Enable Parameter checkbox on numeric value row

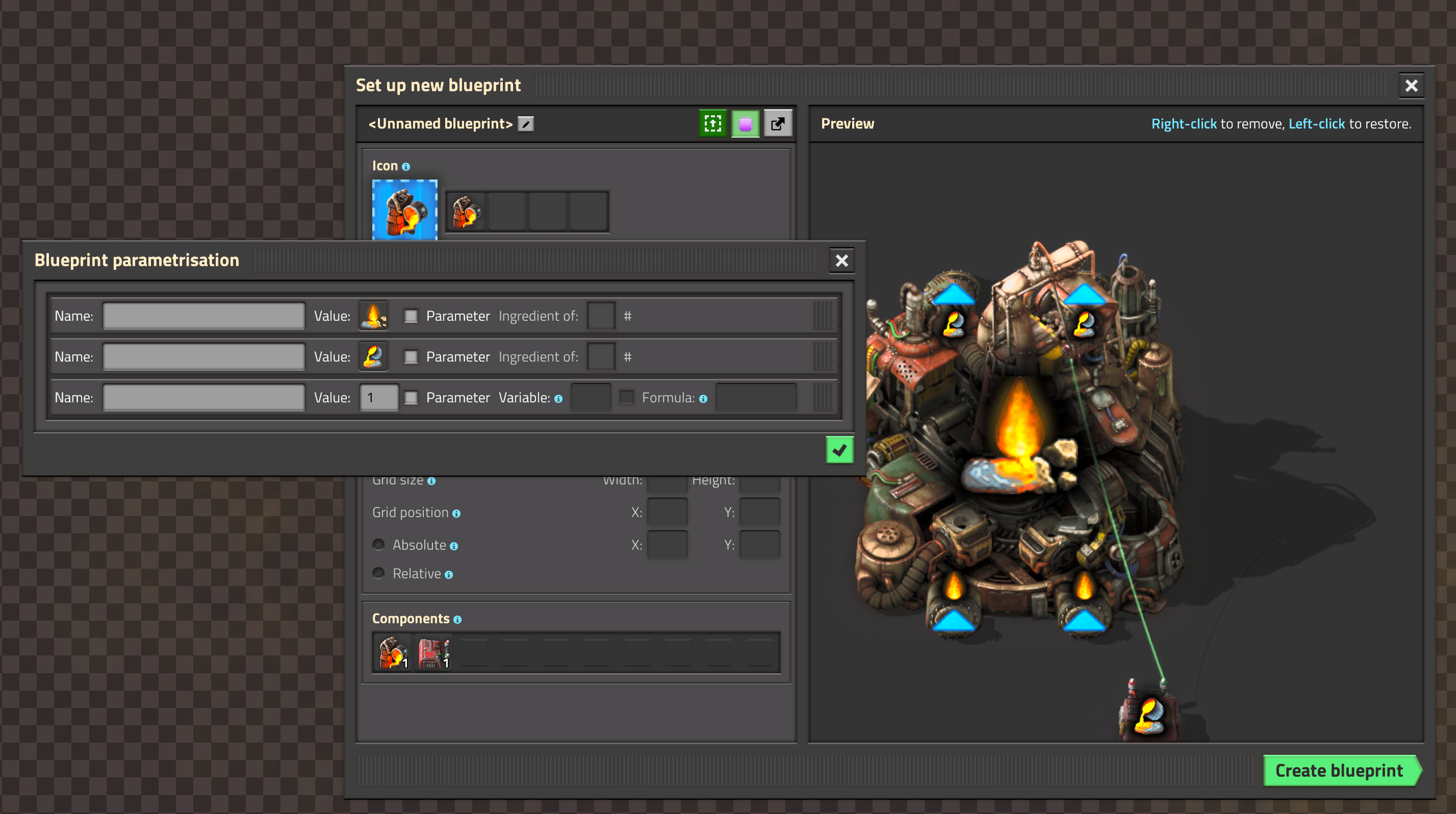411,398
